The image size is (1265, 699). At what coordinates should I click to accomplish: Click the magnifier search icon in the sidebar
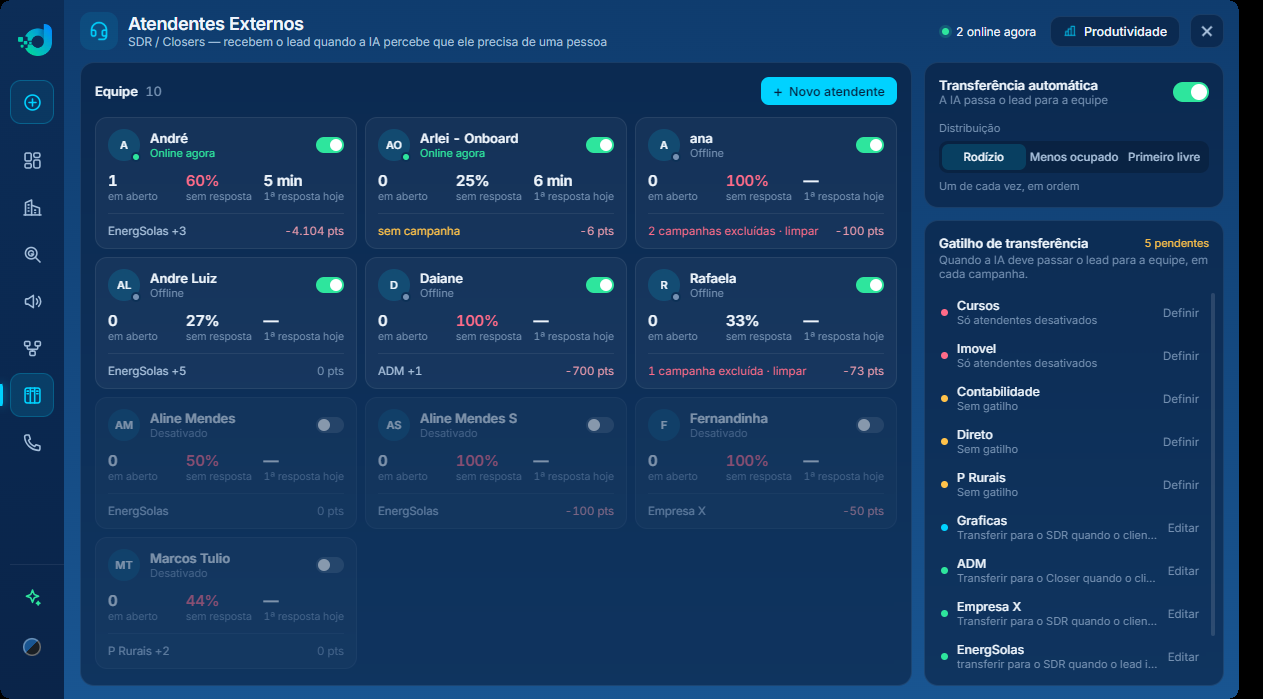pos(32,255)
